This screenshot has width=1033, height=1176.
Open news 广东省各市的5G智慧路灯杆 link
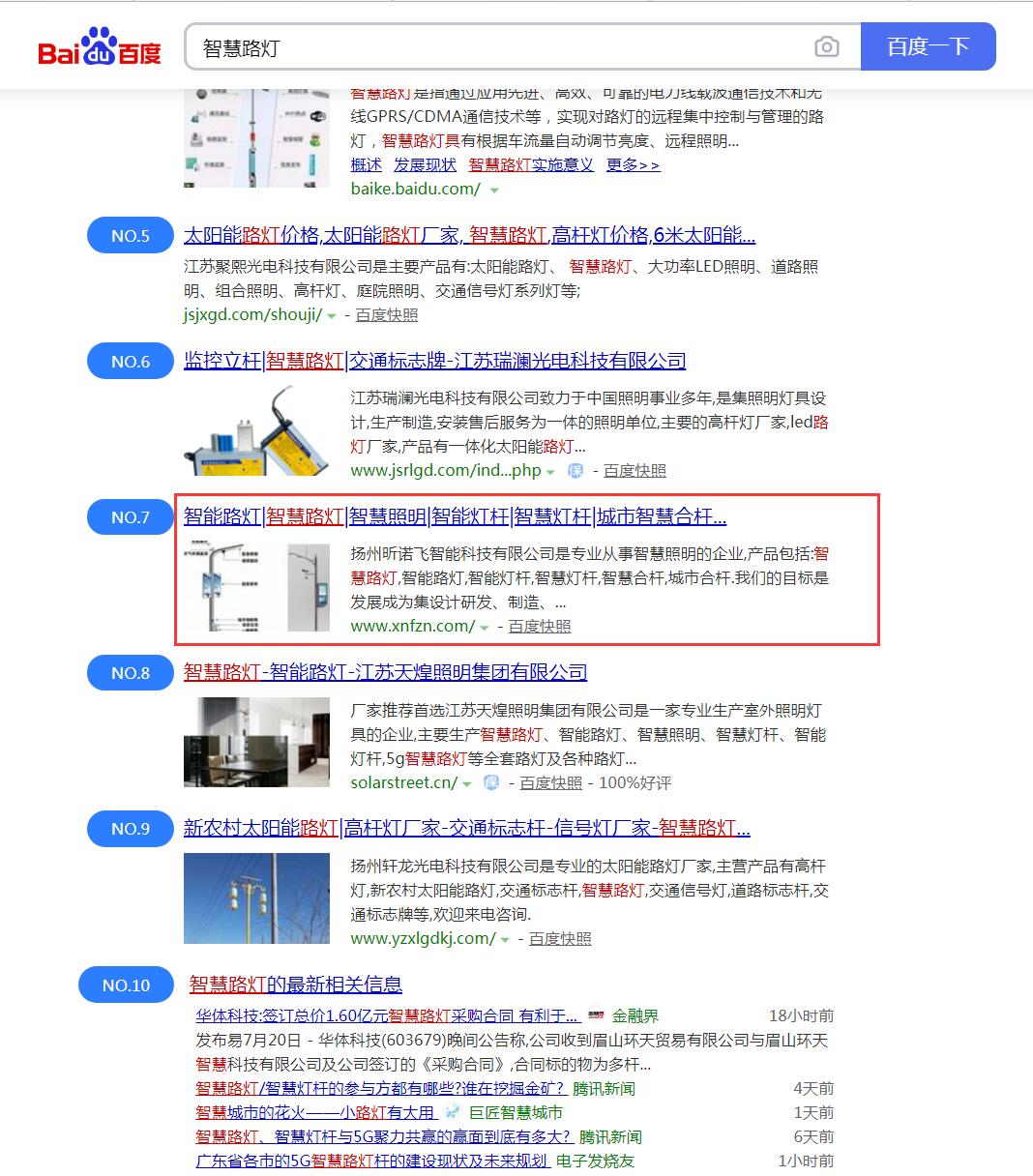[371, 1161]
